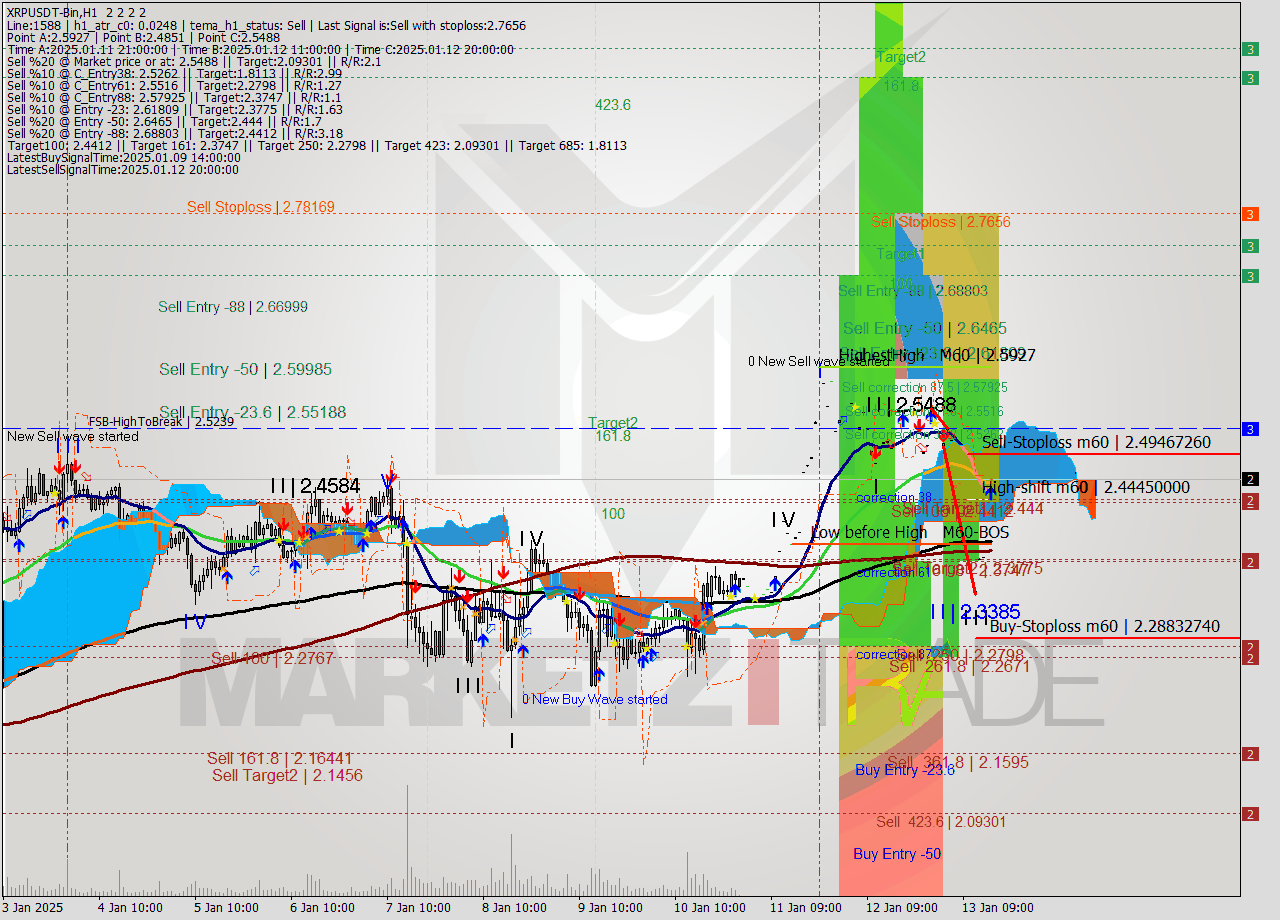The image size is (1280, 920).
Task: Click the 0 New Buy Wave started label
Action: 594,699
